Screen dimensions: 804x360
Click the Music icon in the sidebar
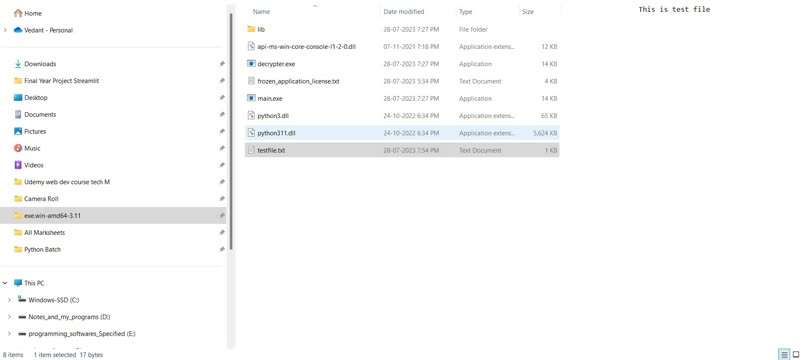(x=18, y=148)
